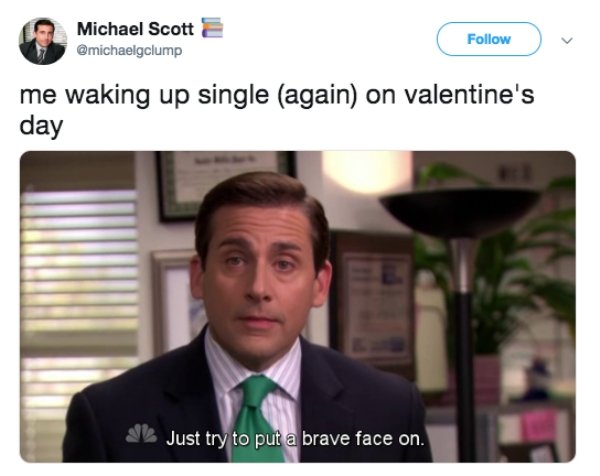This screenshot has width=600, height=476.
Task: Click the word '(again)' in the tweet
Action: [317, 96]
